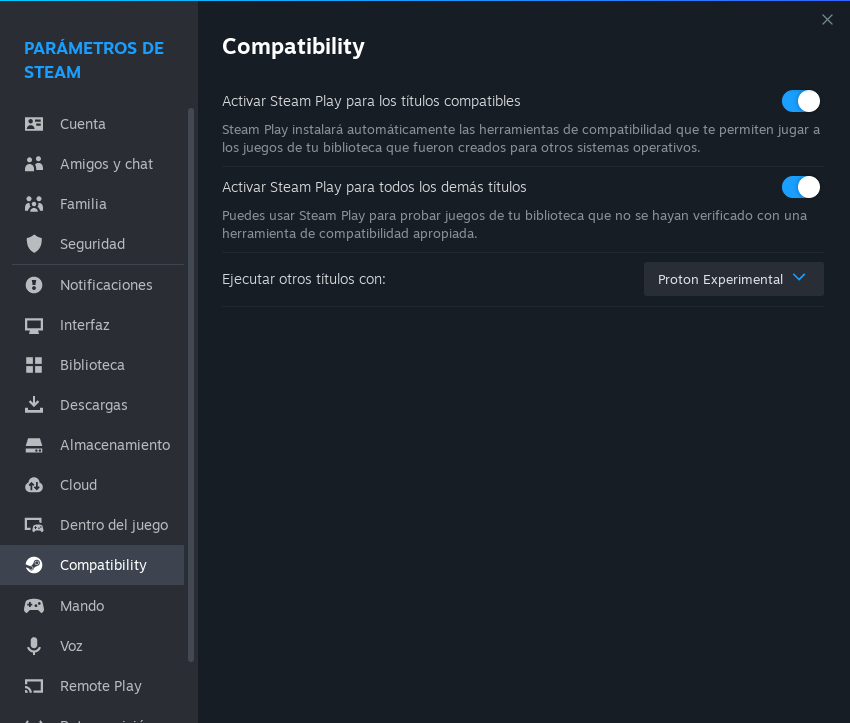The height and width of the screenshot is (723, 850).
Task: Click the Descargas download icon
Action: [32, 404]
